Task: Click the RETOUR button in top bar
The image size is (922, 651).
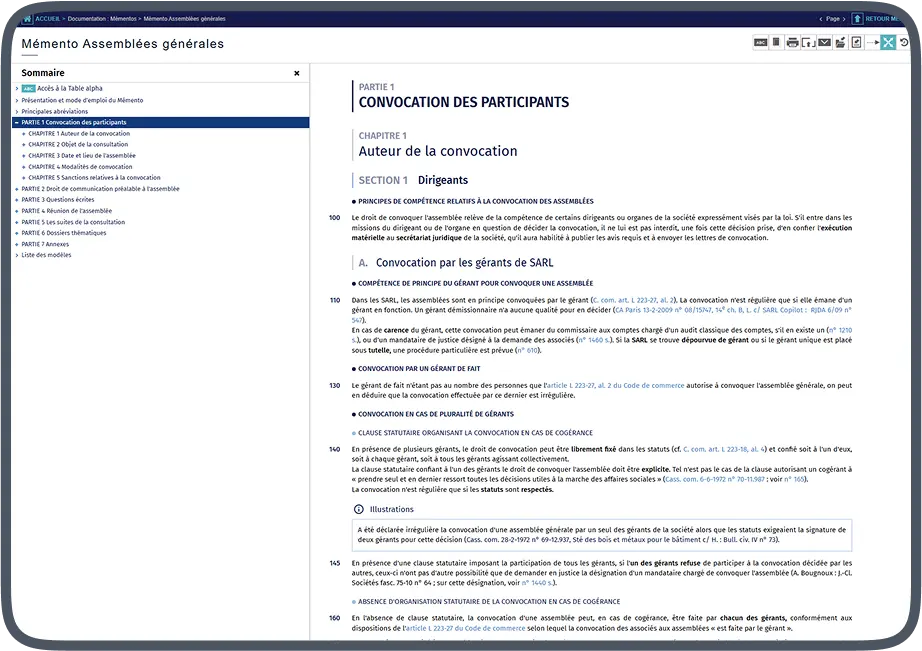Action: coord(886,18)
